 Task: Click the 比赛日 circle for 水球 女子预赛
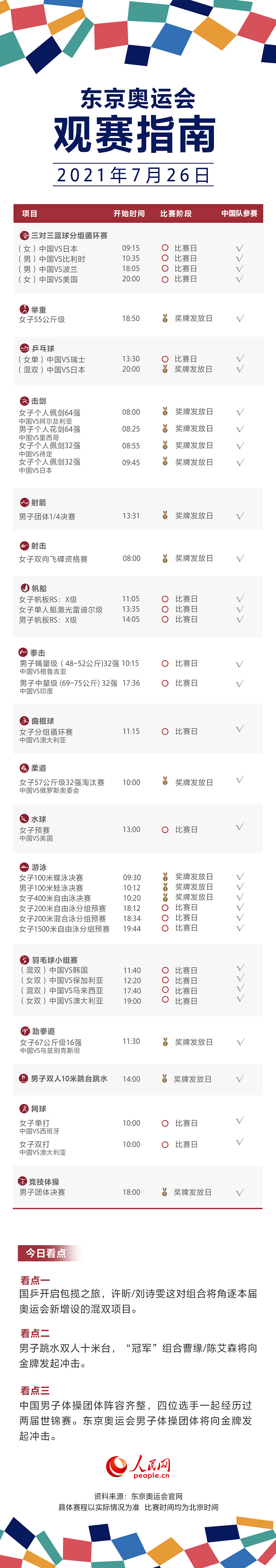[165, 830]
